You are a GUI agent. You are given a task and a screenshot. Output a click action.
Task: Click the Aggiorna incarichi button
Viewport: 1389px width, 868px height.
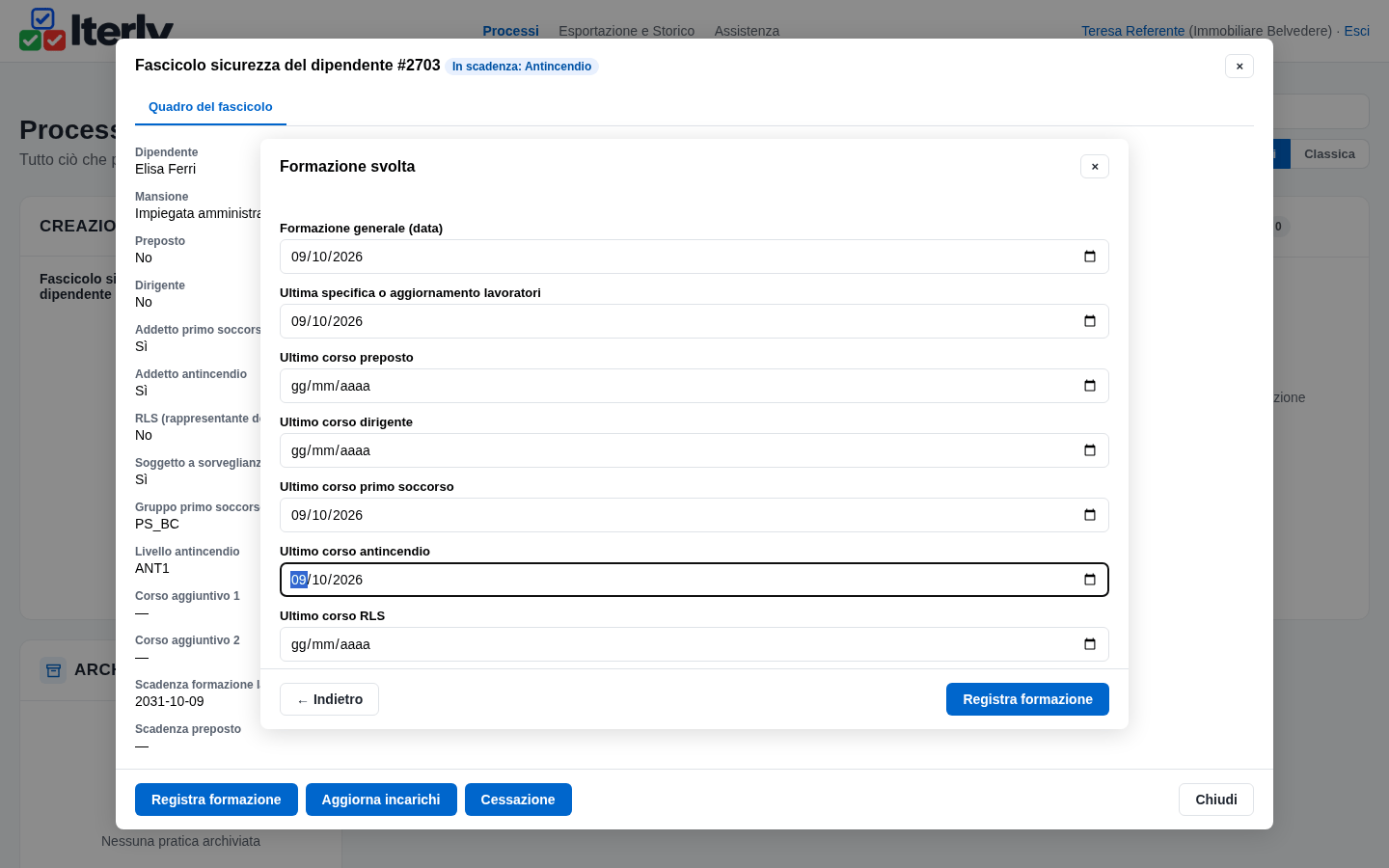point(381,800)
